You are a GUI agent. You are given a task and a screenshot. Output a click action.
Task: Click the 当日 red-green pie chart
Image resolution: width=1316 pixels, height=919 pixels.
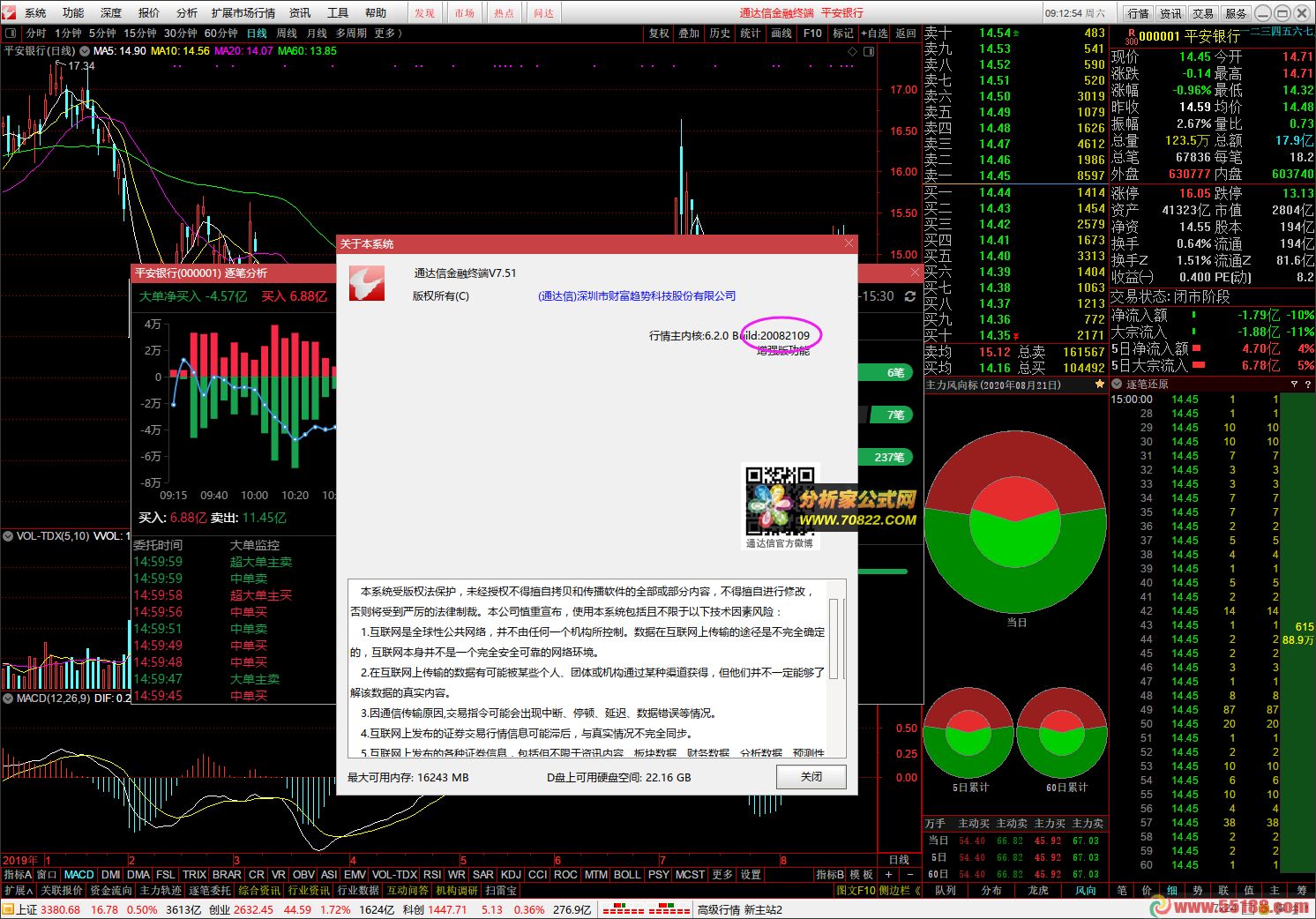(1015, 521)
